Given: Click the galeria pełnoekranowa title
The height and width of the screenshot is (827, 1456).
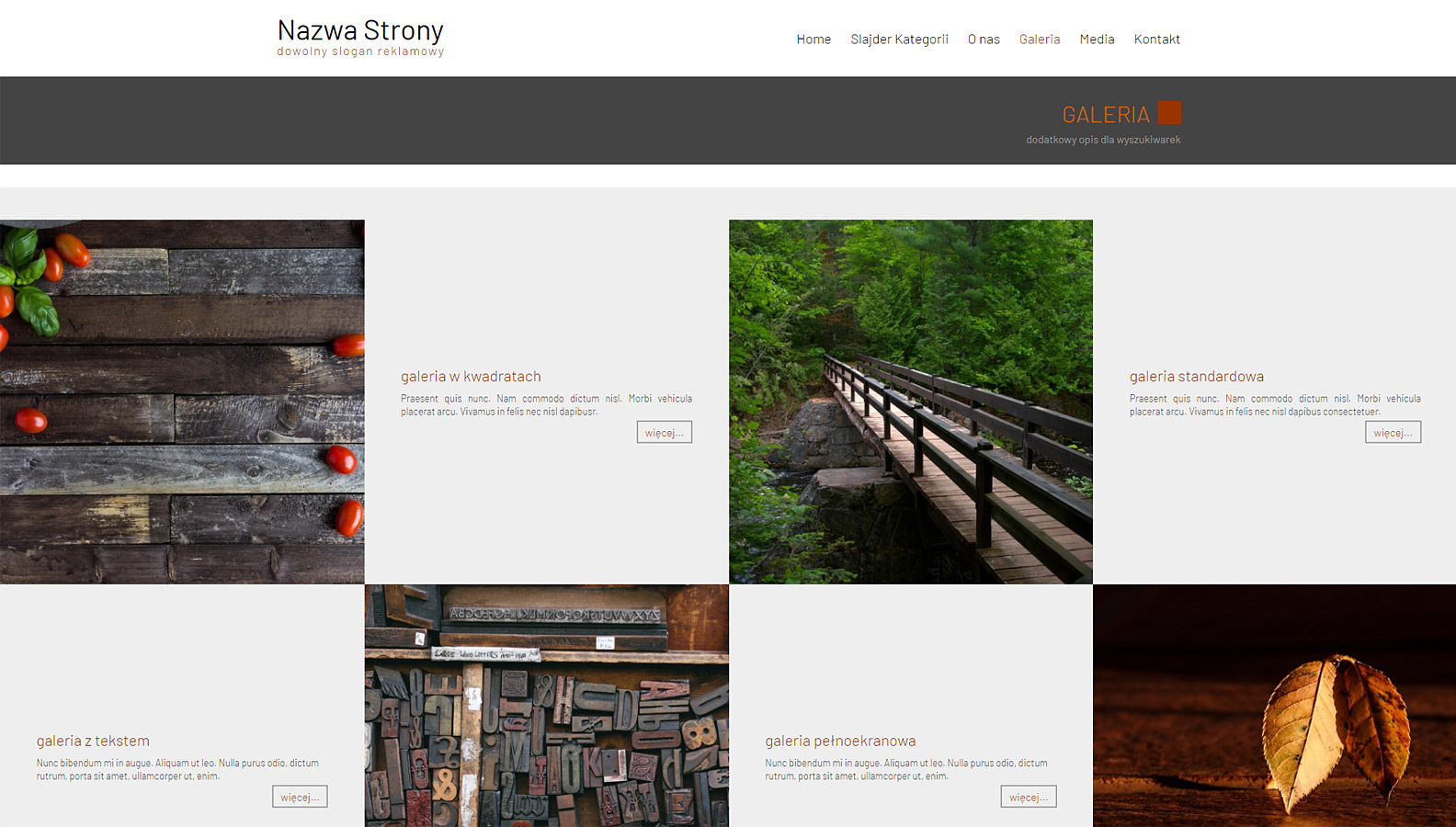Looking at the screenshot, I should pos(839,742).
